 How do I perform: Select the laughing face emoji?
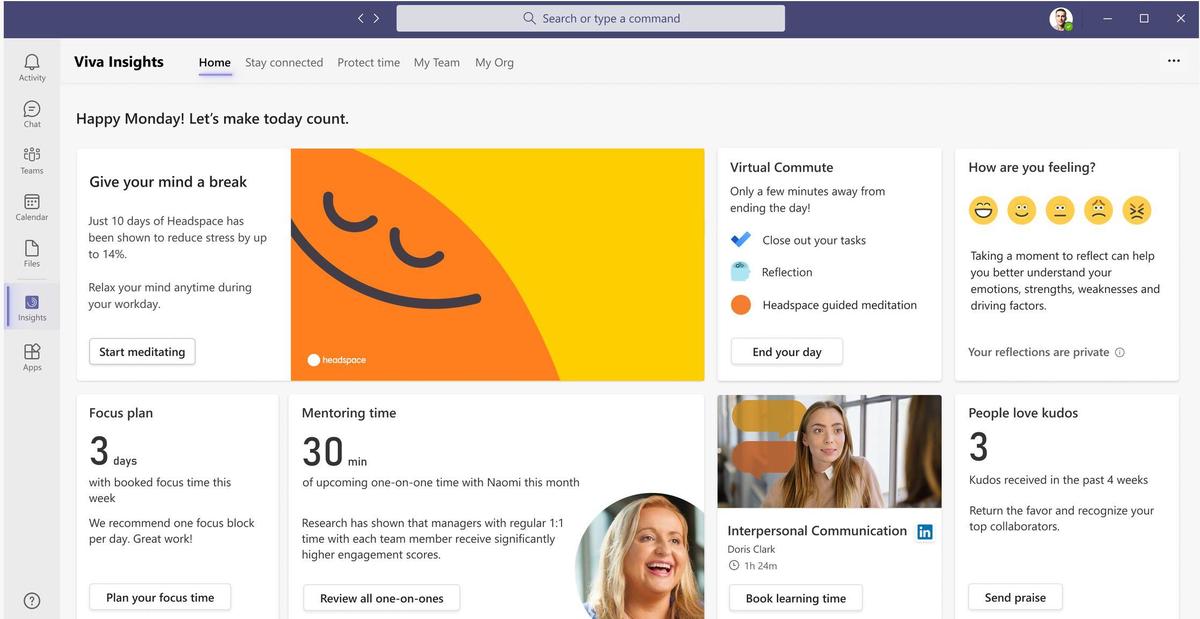pos(984,210)
